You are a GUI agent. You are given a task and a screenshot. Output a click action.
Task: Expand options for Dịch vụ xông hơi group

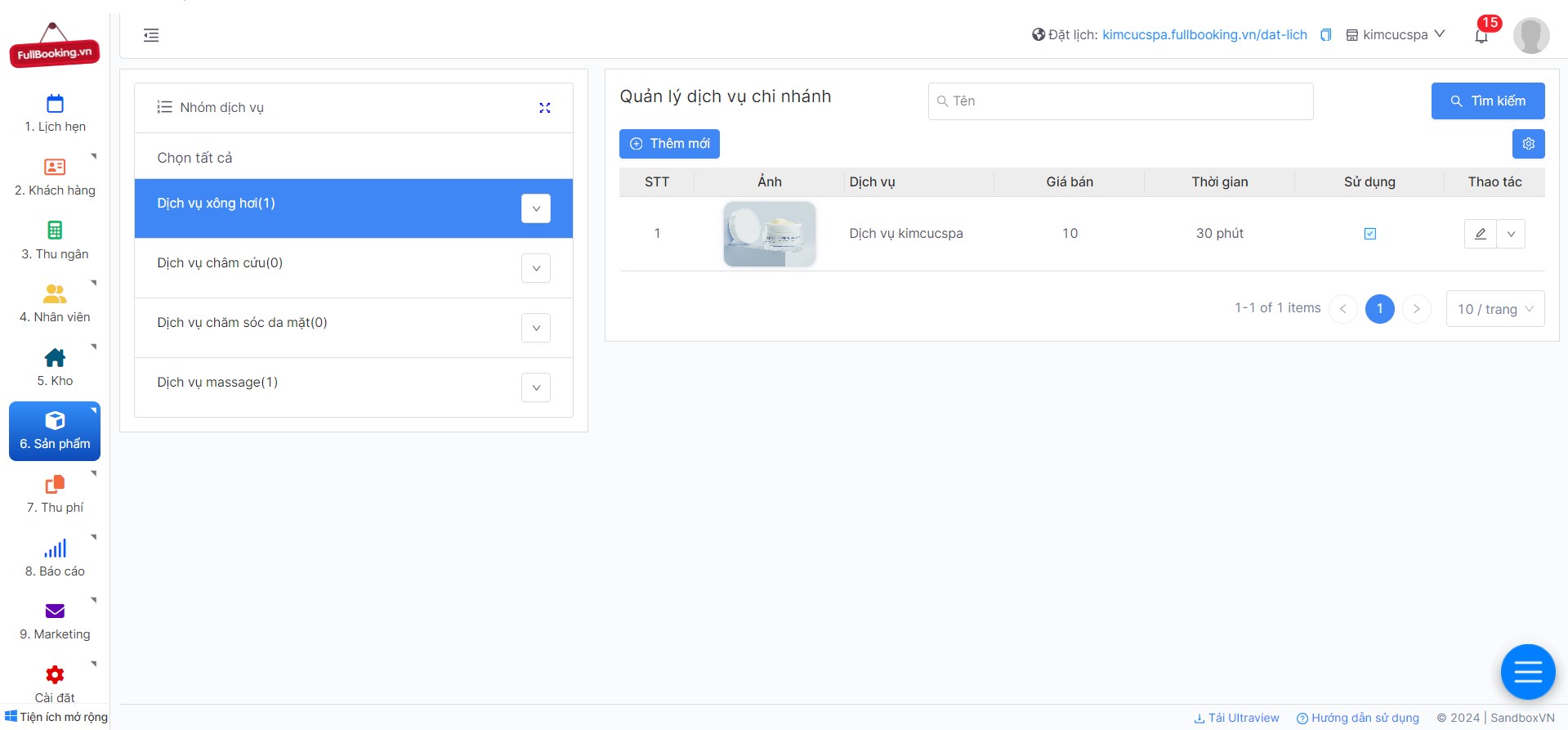[x=536, y=208]
